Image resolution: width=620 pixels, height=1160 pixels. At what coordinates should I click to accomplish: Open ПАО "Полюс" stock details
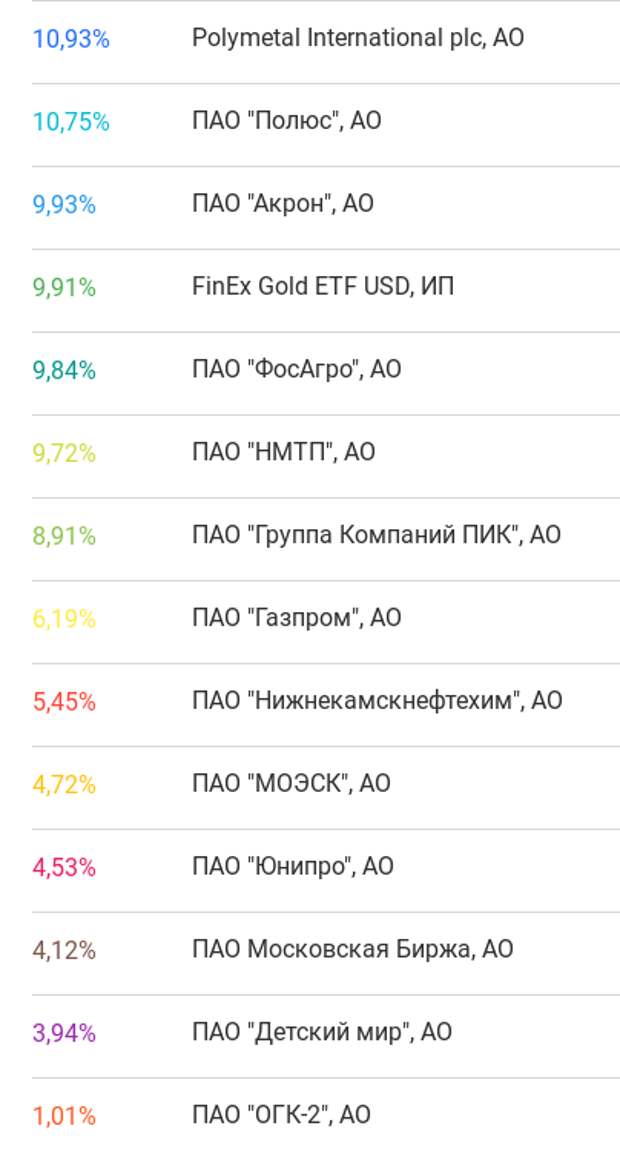click(x=300, y=121)
